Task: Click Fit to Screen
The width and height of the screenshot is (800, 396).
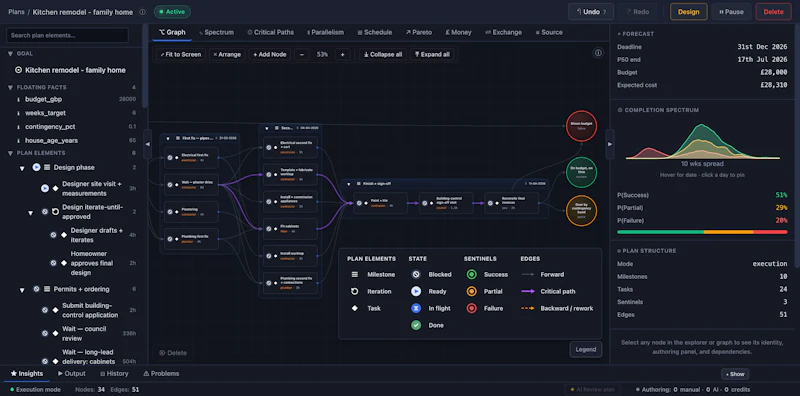Action: coord(180,54)
